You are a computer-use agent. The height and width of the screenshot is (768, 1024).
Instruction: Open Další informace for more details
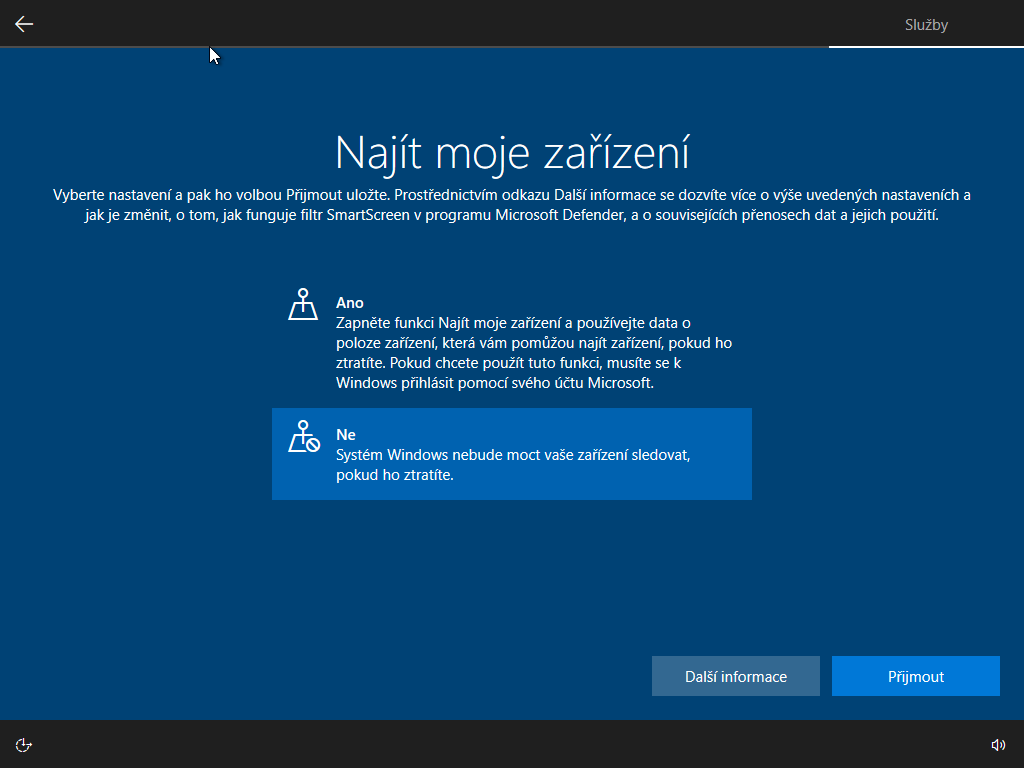(x=735, y=676)
